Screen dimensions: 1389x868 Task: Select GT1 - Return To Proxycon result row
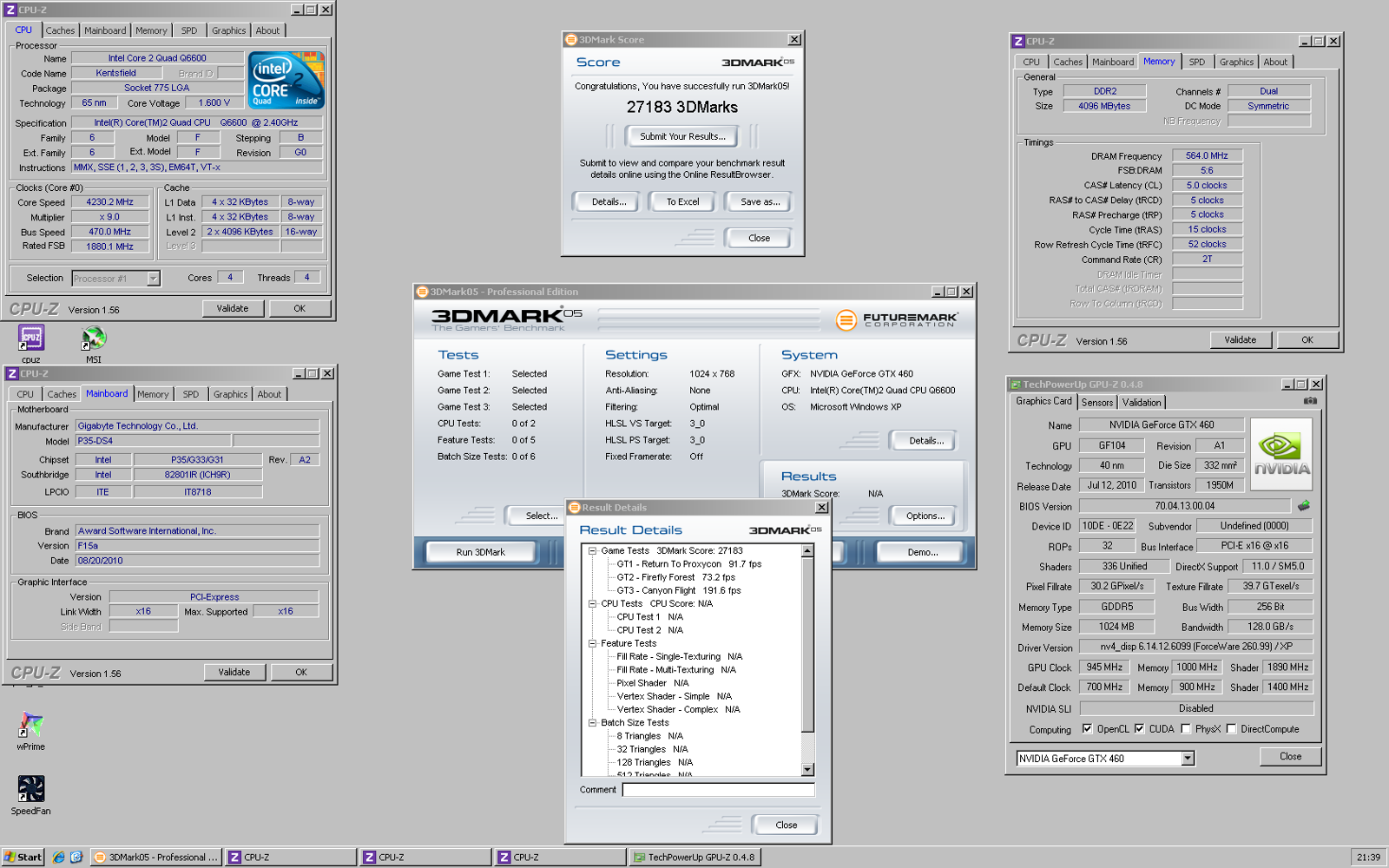688,564
